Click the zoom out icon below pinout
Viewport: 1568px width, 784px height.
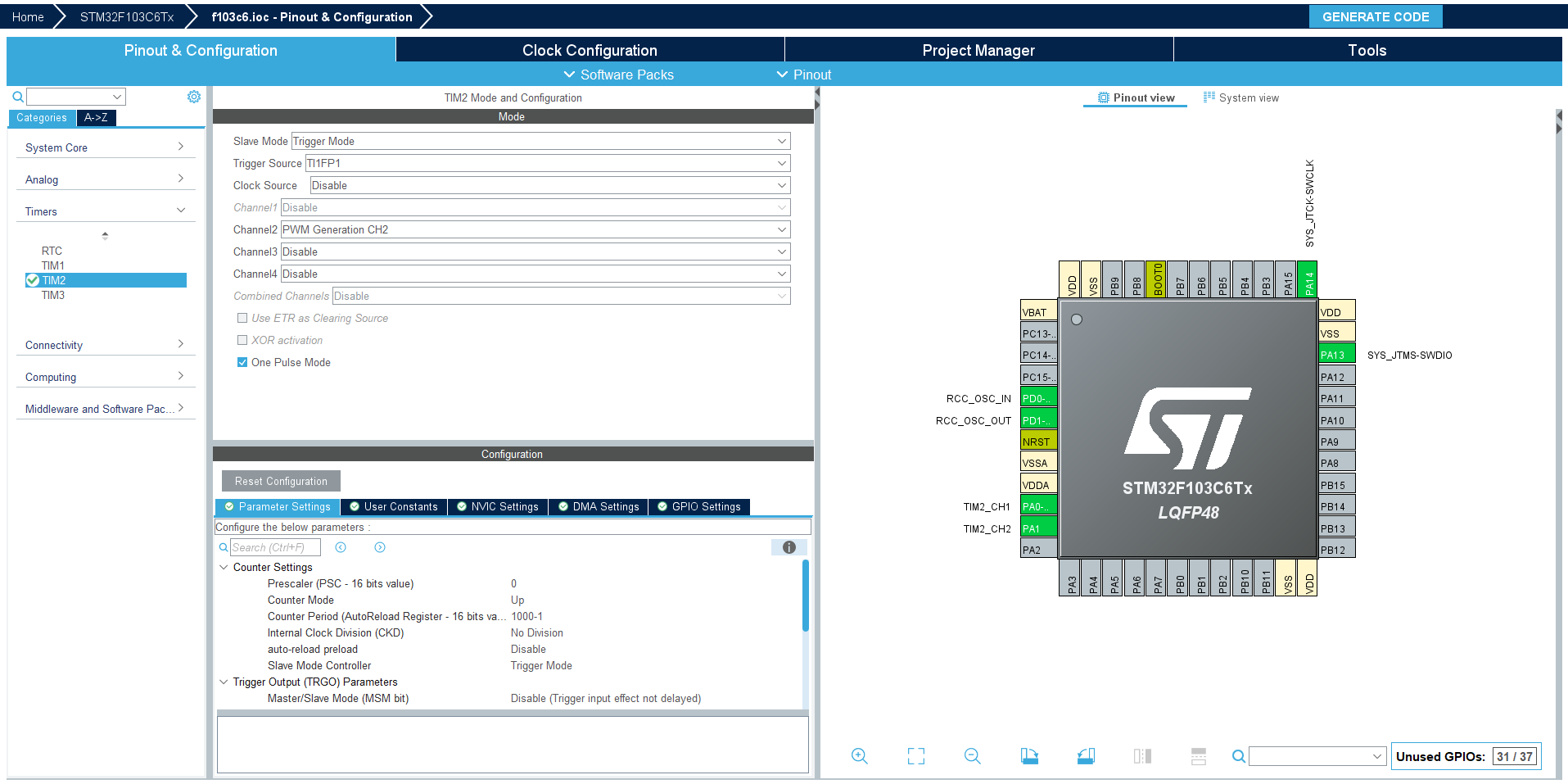click(973, 756)
